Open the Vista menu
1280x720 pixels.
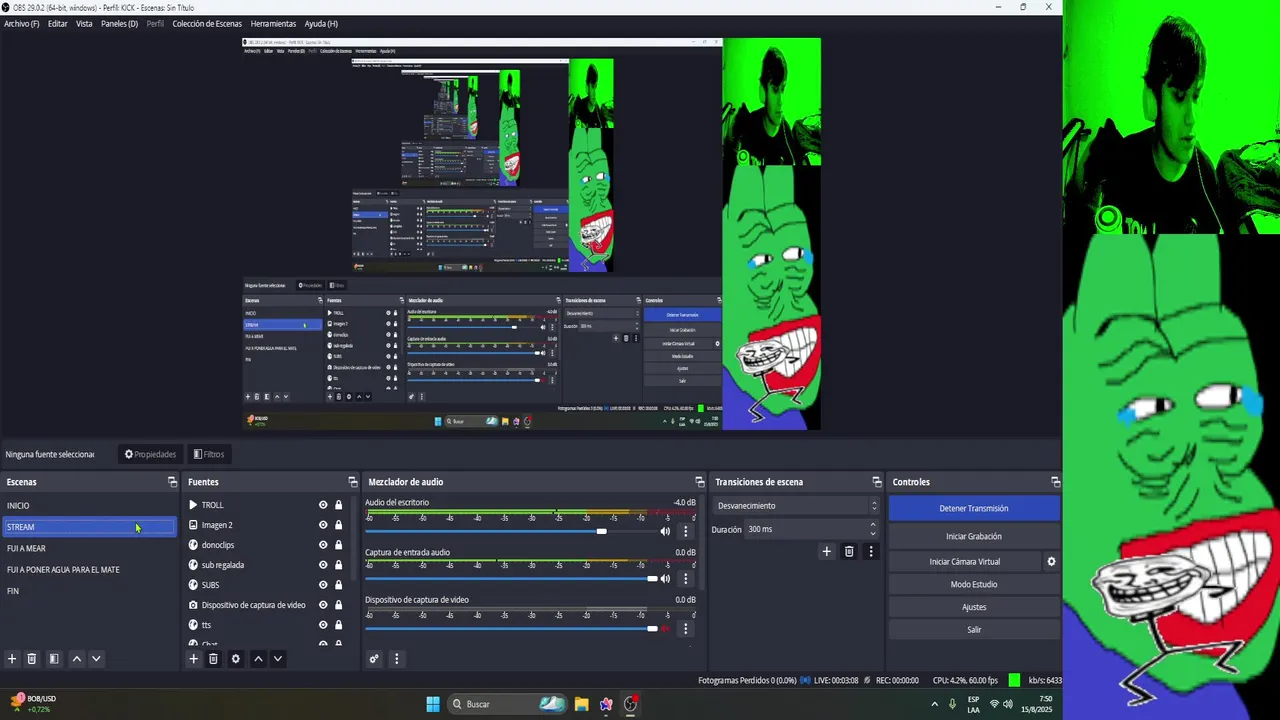(84, 24)
